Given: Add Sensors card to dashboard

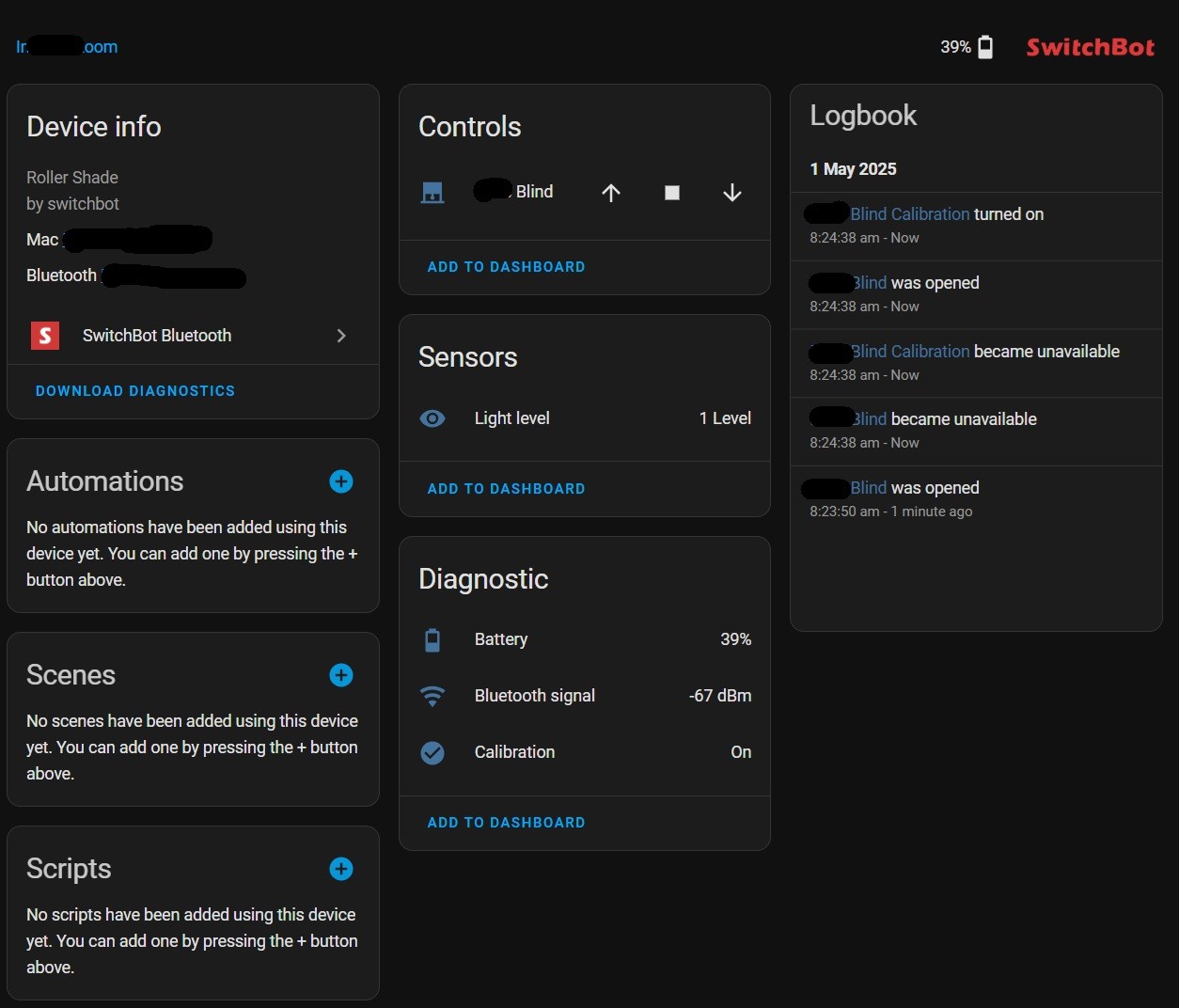Looking at the screenshot, I should pos(506,489).
